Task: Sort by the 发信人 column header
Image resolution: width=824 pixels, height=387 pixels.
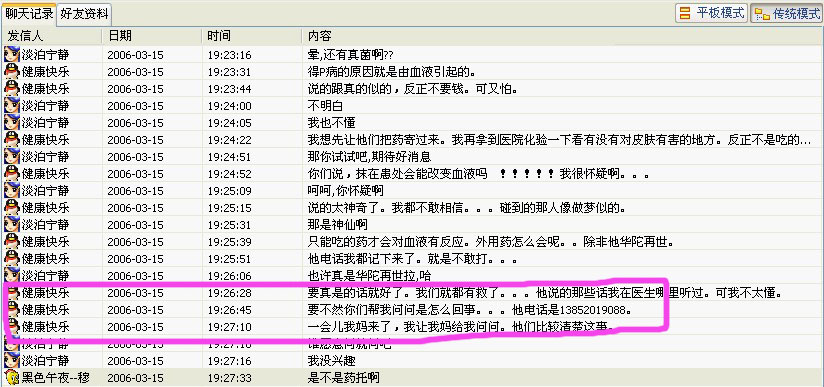Action: click(x=52, y=36)
